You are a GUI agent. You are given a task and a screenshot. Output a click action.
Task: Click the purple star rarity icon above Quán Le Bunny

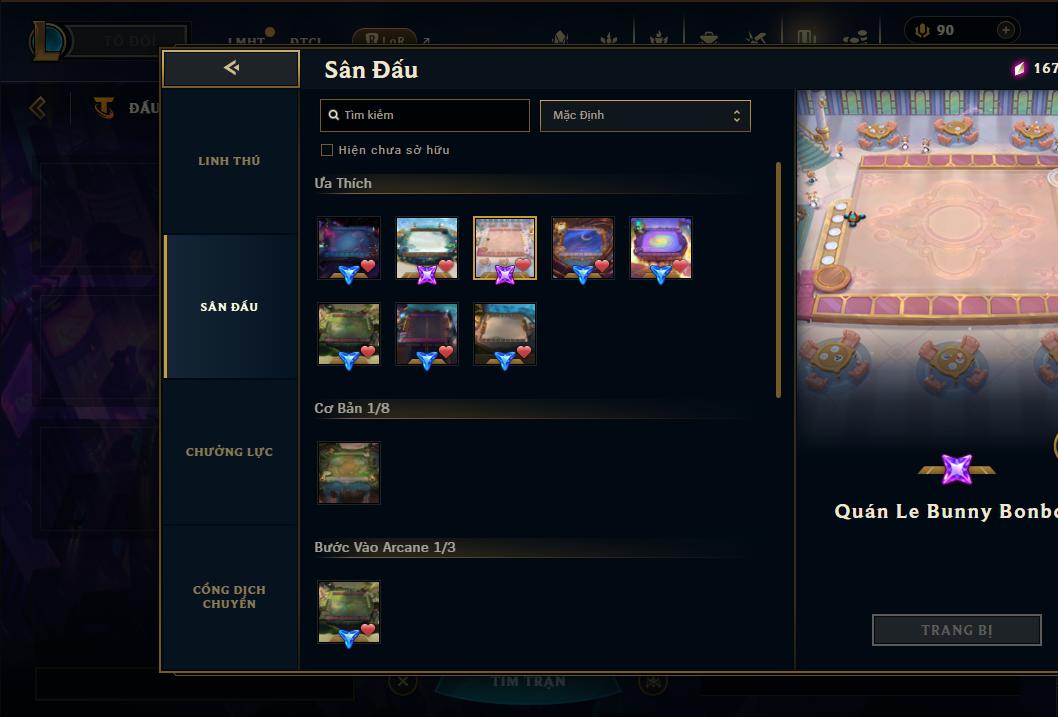[x=957, y=469]
